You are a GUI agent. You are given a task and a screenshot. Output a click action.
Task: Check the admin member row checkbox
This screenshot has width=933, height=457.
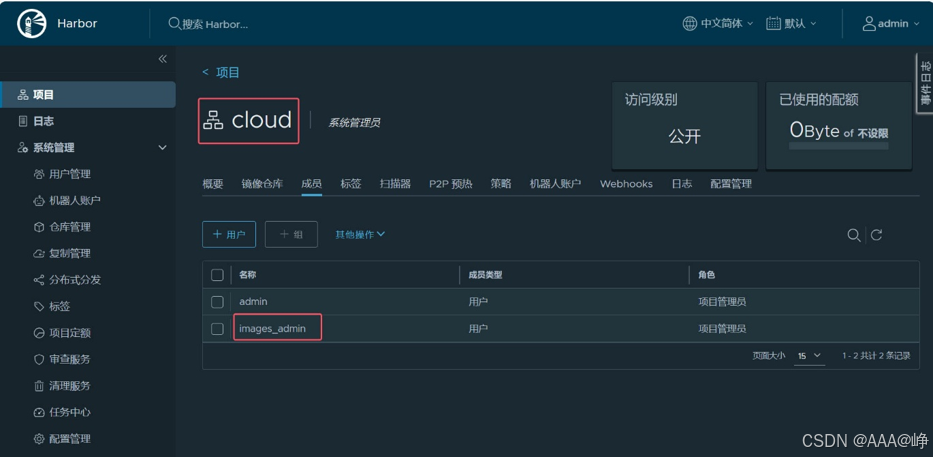click(217, 302)
